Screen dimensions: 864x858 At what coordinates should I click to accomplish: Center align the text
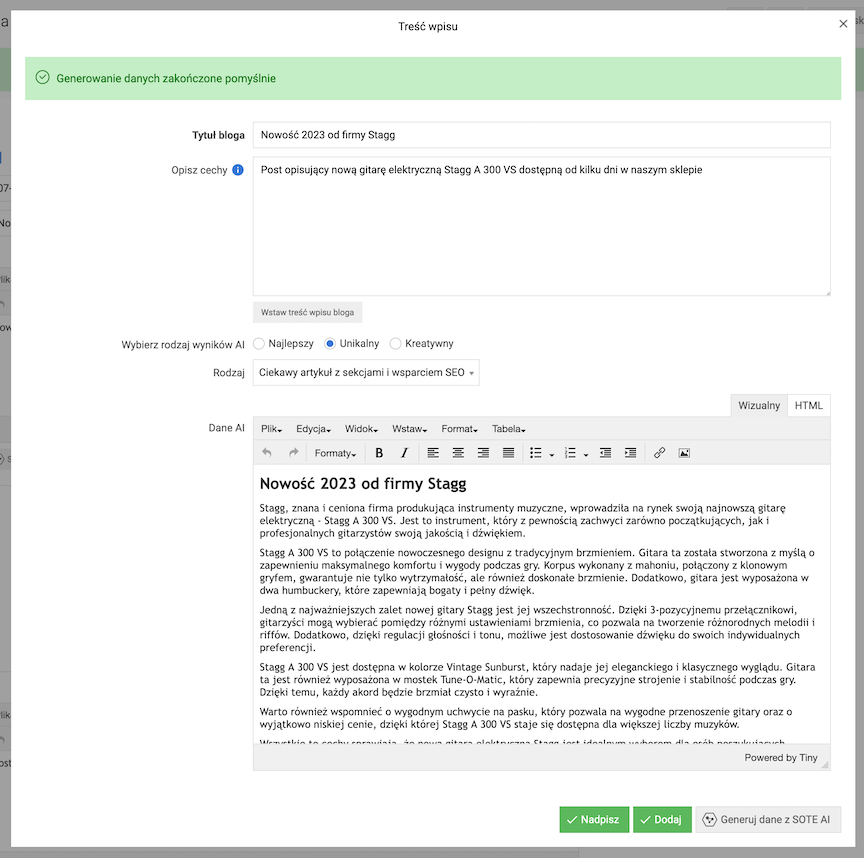(x=458, y=453)
